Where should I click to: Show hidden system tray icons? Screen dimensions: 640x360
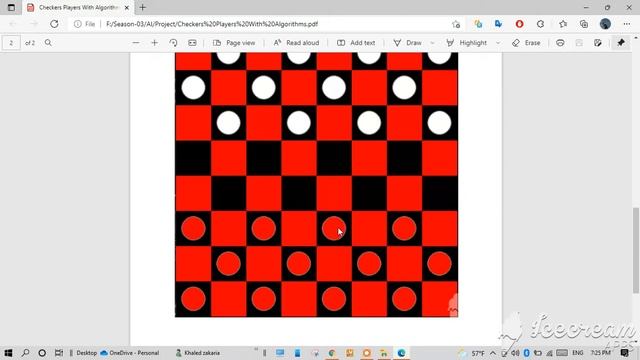tap(493, 353)
